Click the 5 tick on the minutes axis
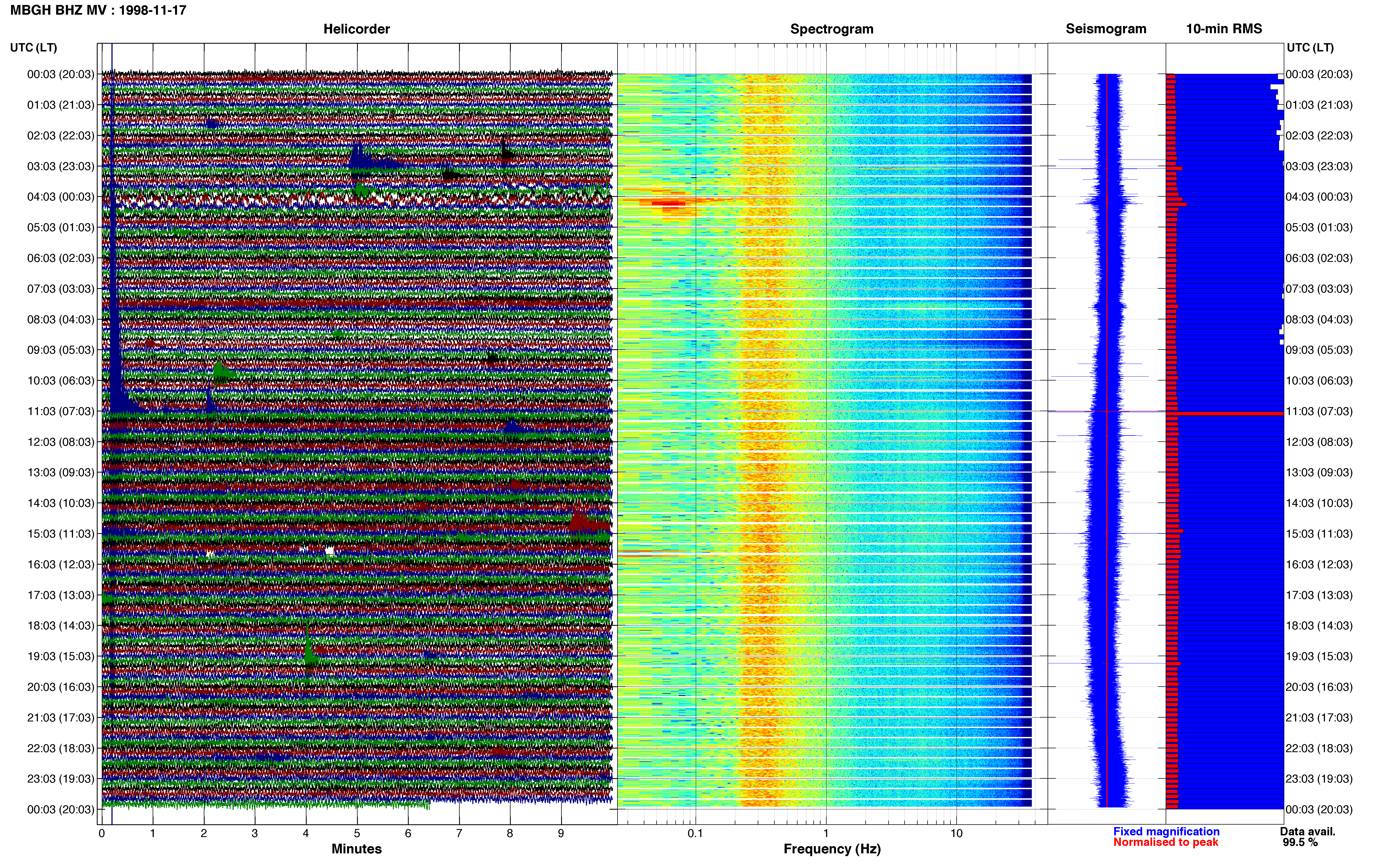 (x=357, y=833)
